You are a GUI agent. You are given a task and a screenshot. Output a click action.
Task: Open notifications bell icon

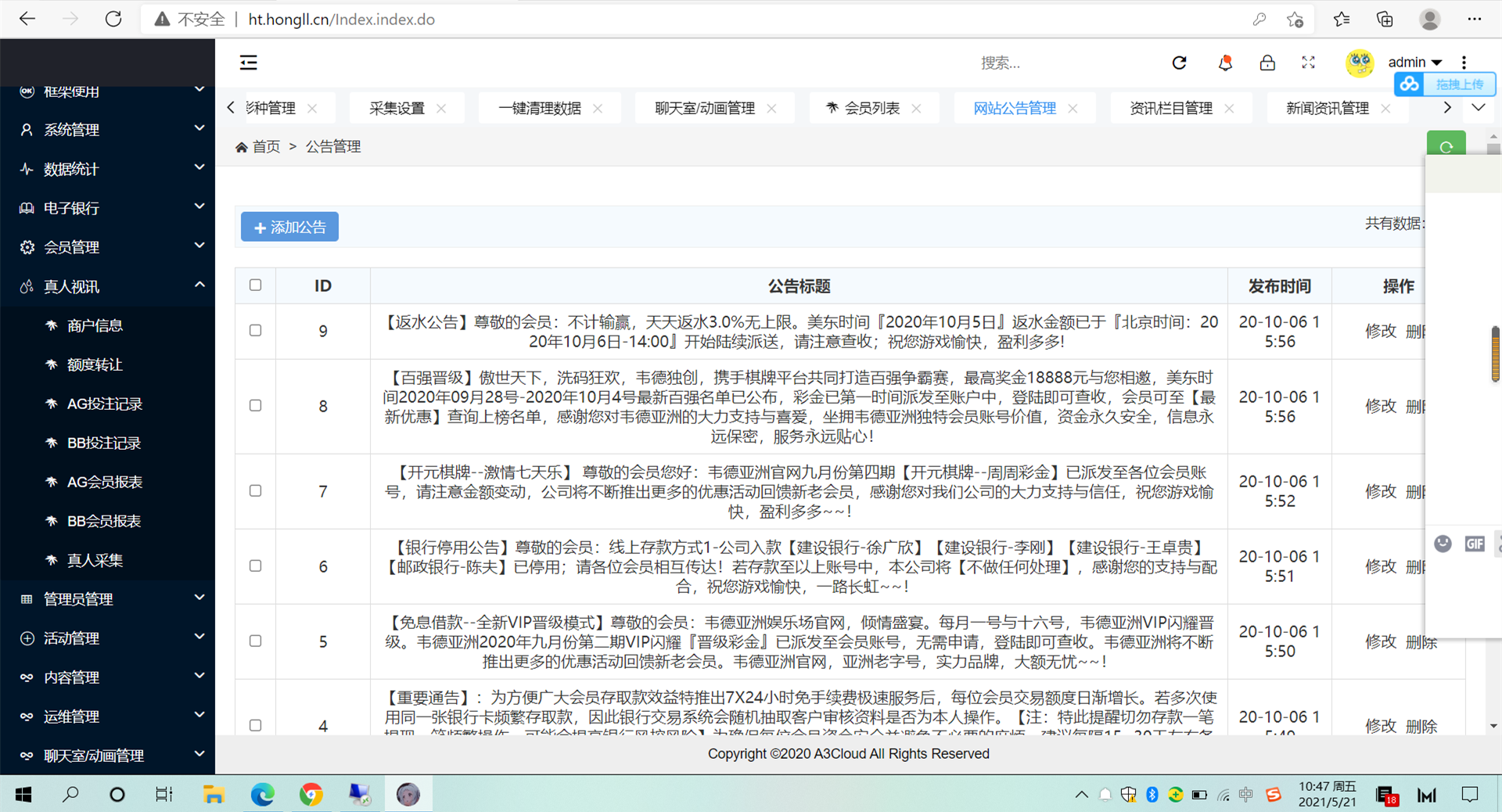1225,63
